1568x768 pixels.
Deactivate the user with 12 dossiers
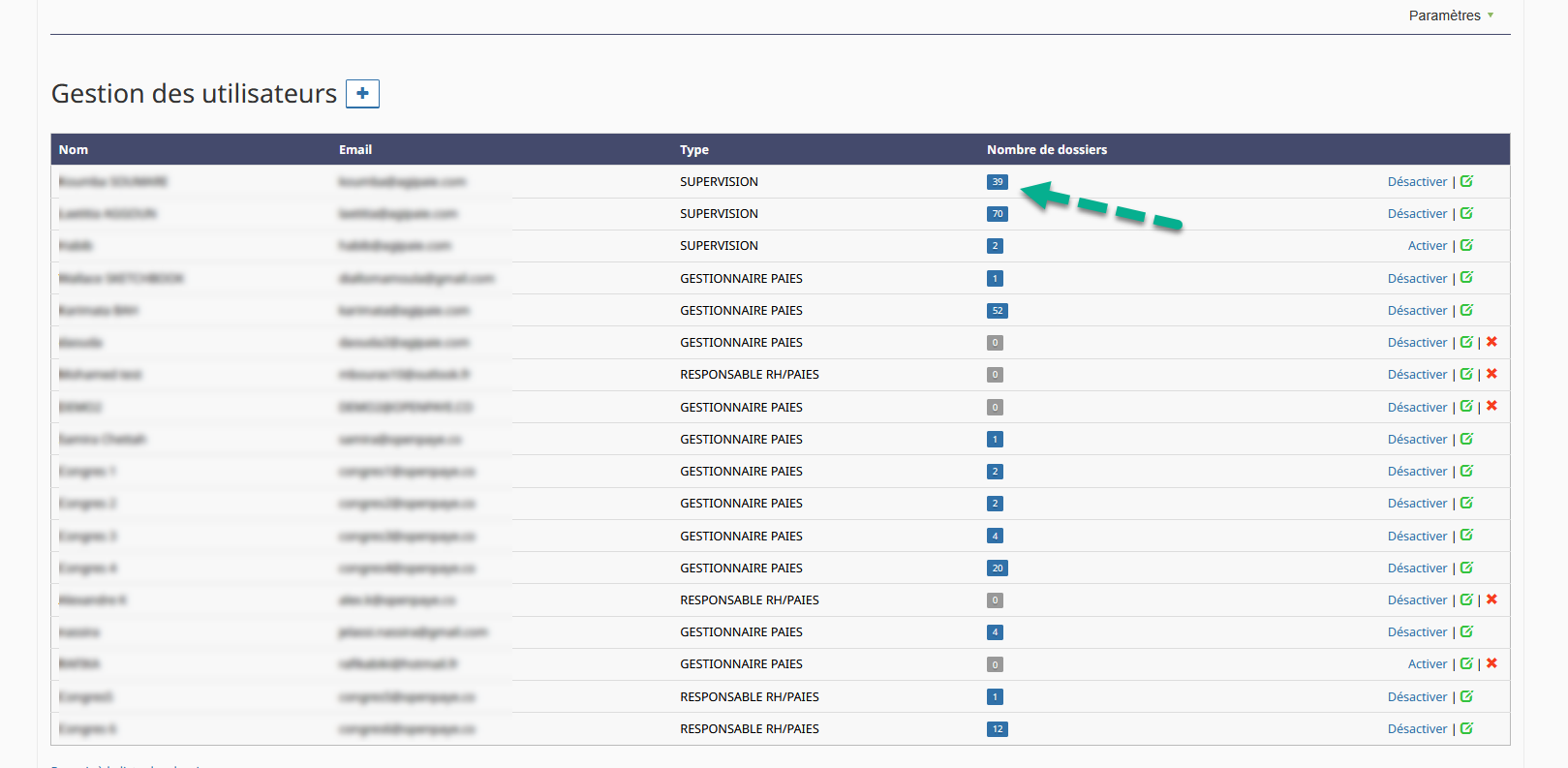click(1417, 729)
